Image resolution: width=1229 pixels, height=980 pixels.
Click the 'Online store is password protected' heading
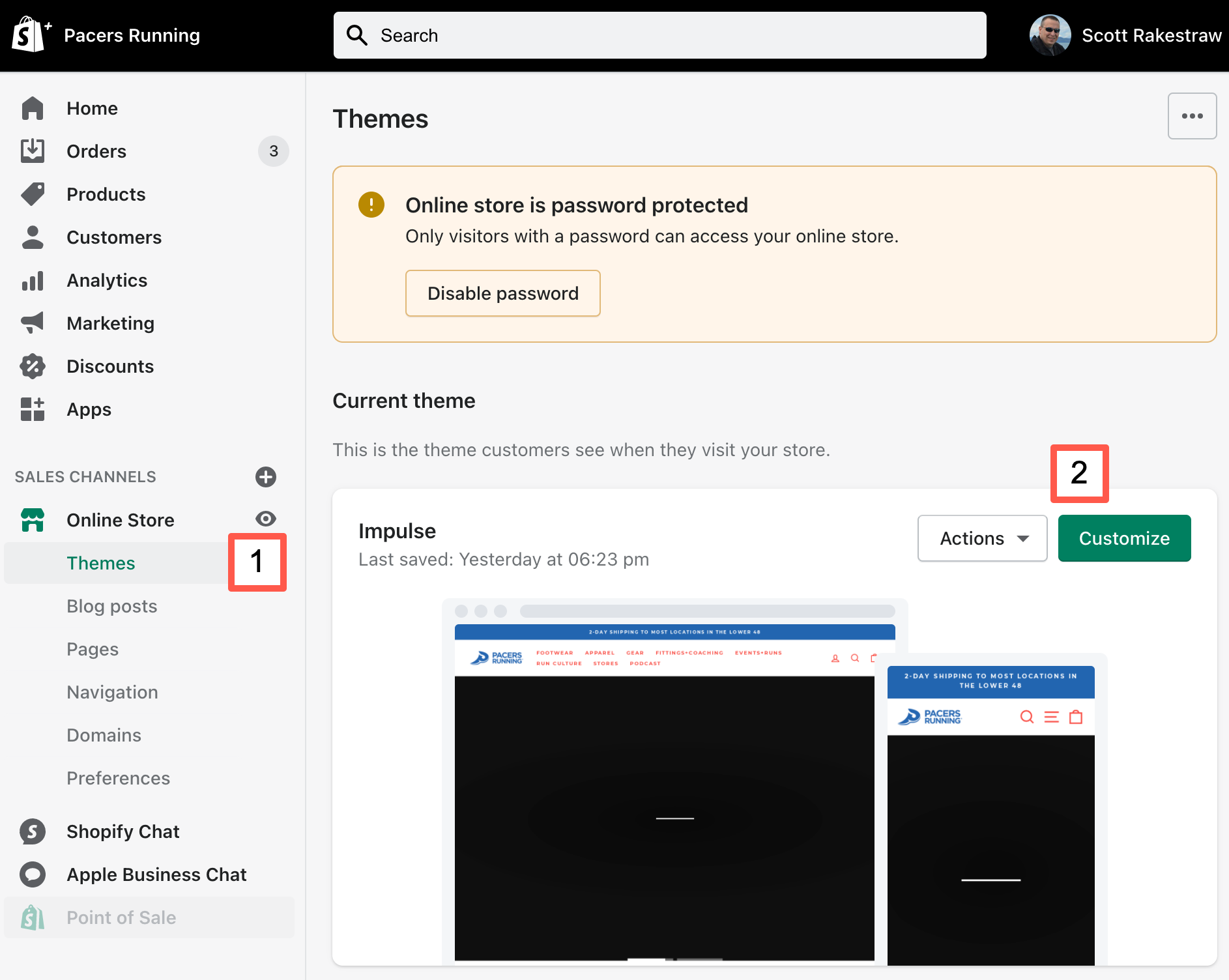point(577,205)
